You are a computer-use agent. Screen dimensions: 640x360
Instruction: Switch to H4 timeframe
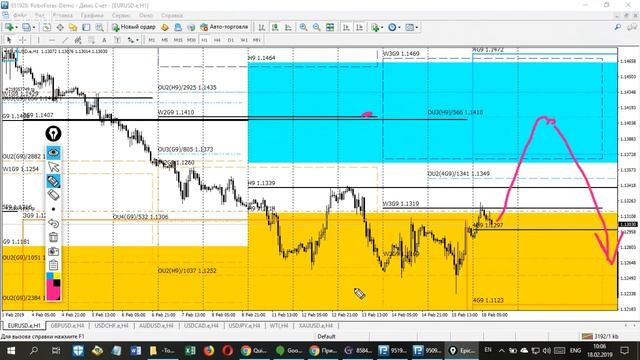(x=217, y=40)
